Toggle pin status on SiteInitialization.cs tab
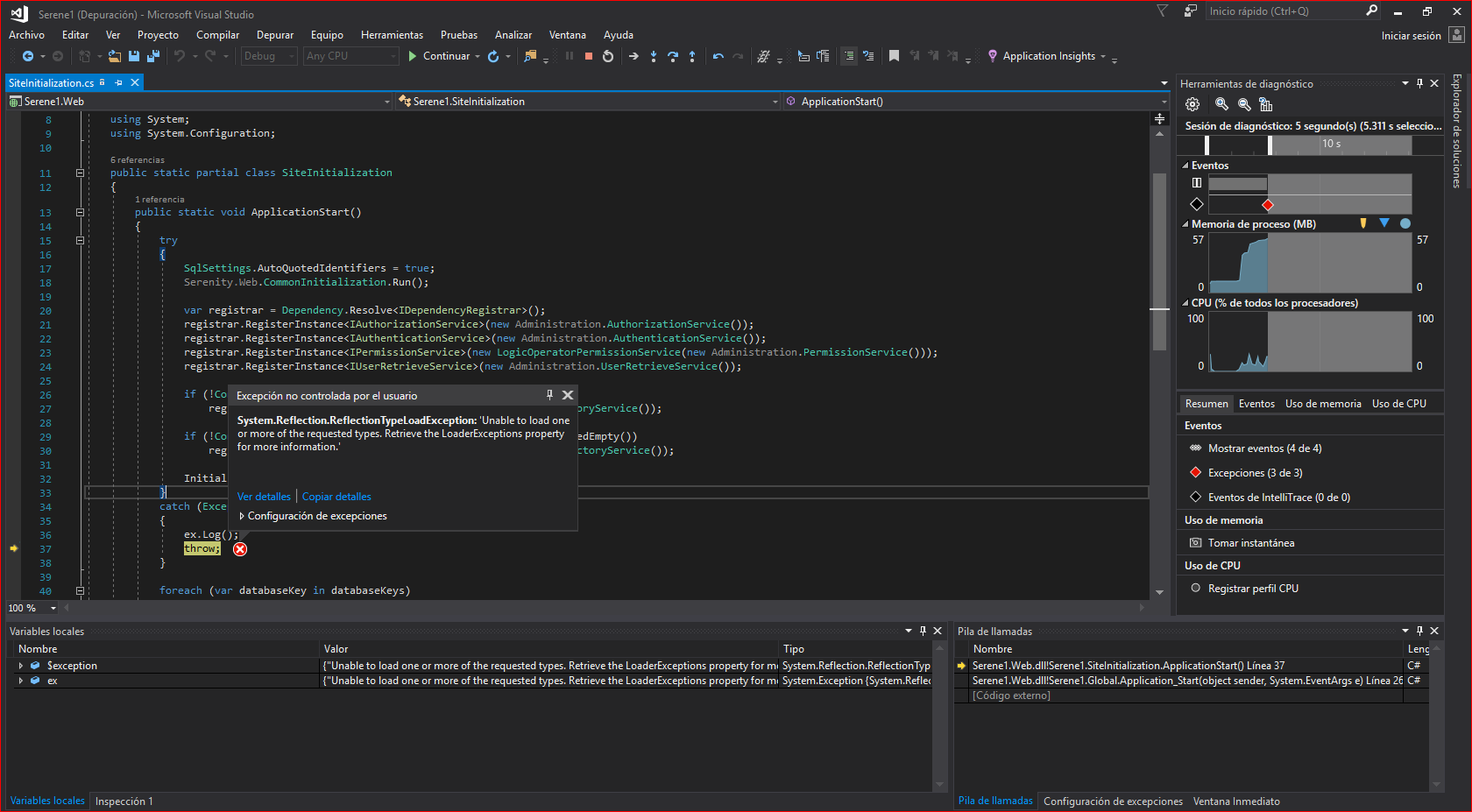 click(x=119, y=82)
